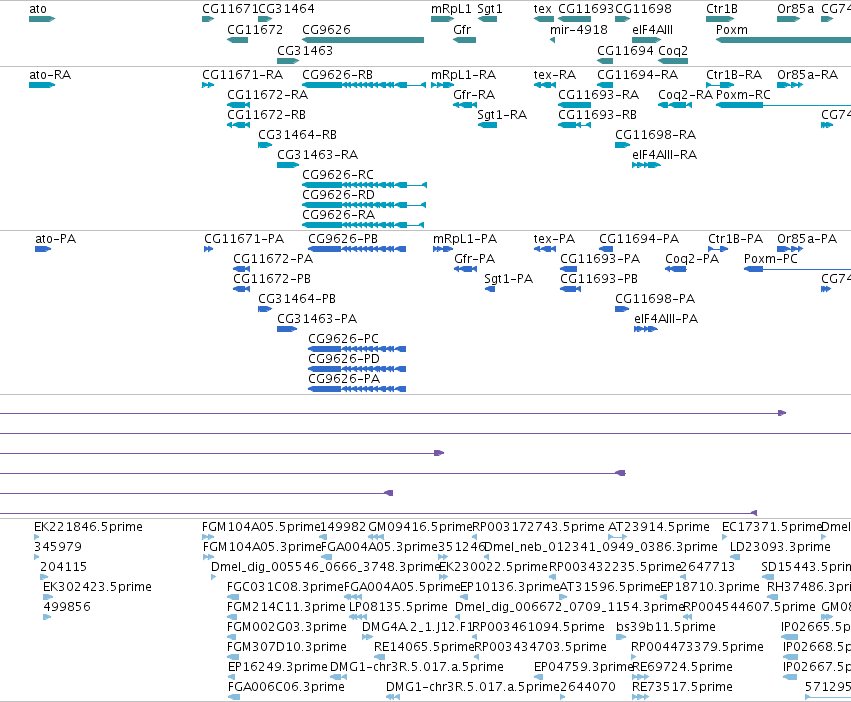Click the blue arrow glyph under ato-PA
Screen dimensions: 851x702
[43, 249]
